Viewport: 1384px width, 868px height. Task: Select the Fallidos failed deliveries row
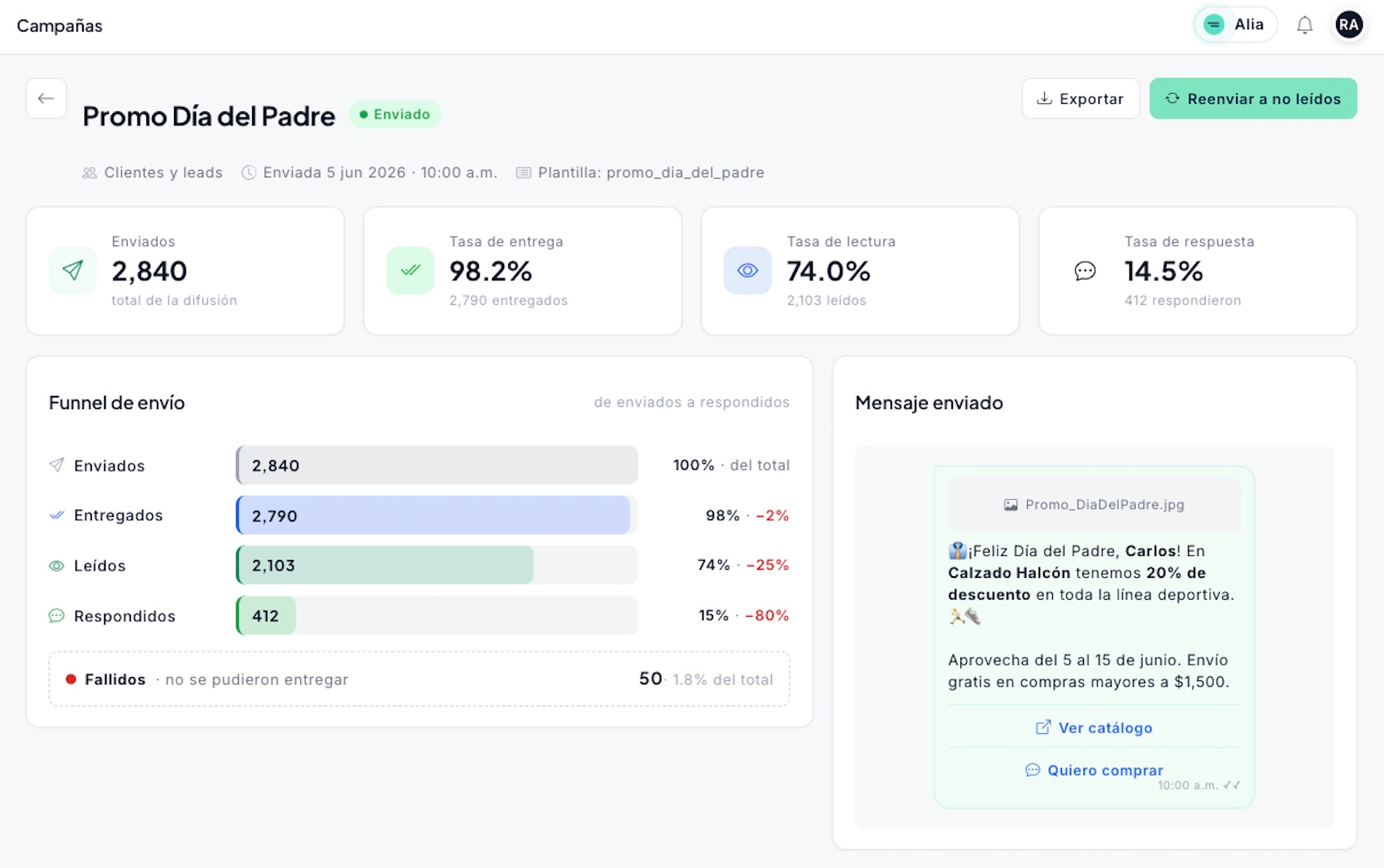pos(419,679)
